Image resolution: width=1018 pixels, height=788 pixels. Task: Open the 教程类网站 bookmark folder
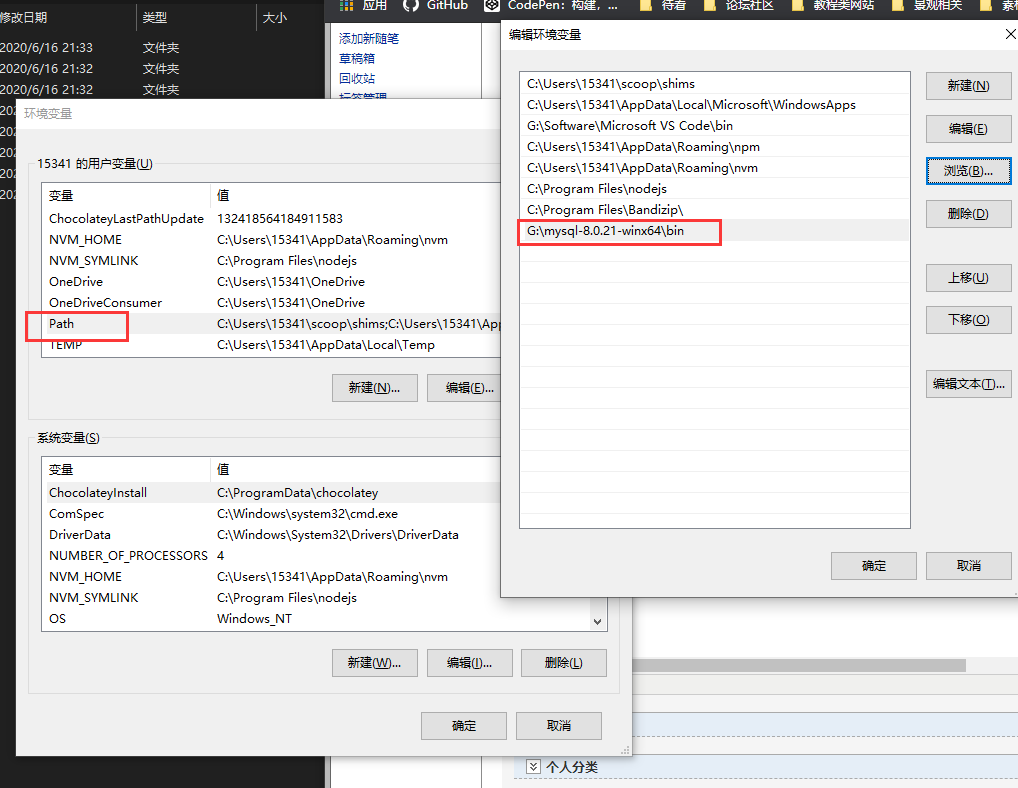834,5
